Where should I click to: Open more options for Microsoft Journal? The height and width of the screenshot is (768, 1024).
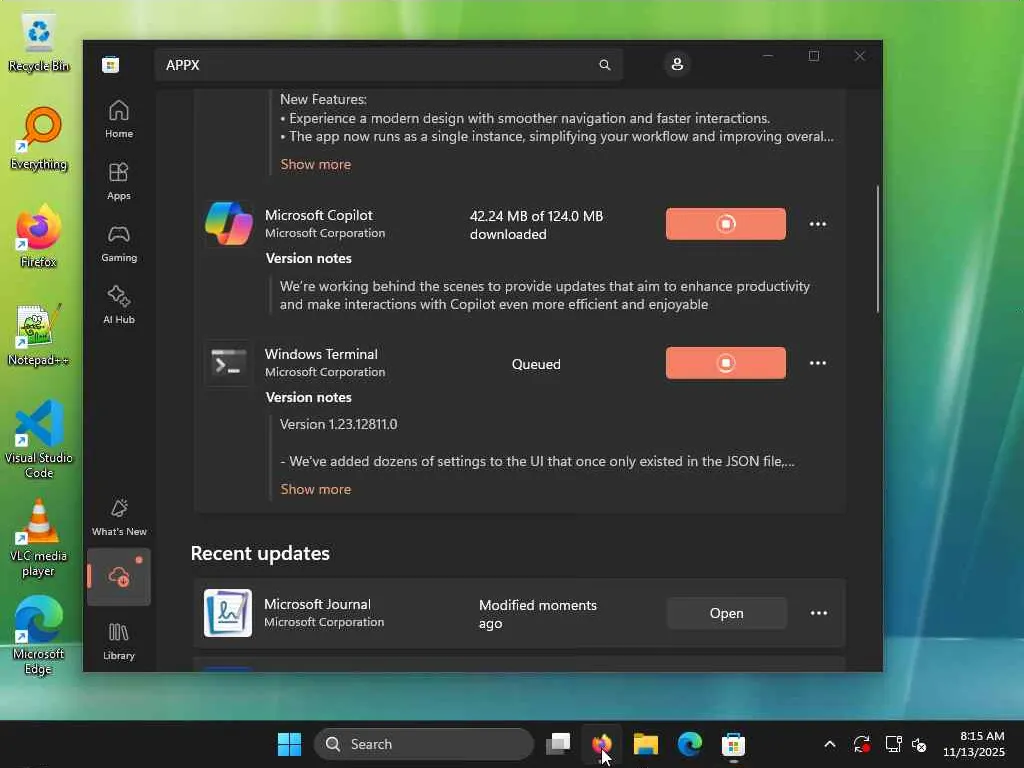(818, 613)
